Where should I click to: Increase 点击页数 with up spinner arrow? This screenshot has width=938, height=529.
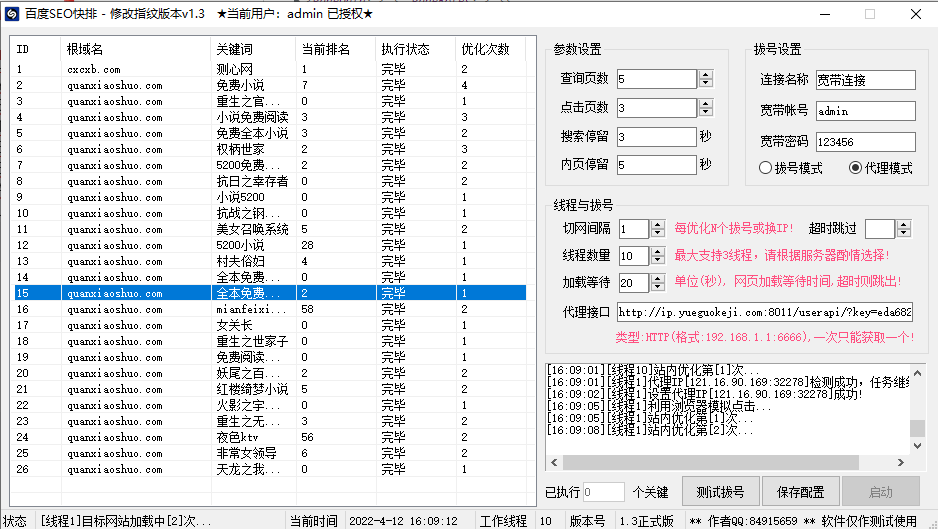[x=706, y=104]
